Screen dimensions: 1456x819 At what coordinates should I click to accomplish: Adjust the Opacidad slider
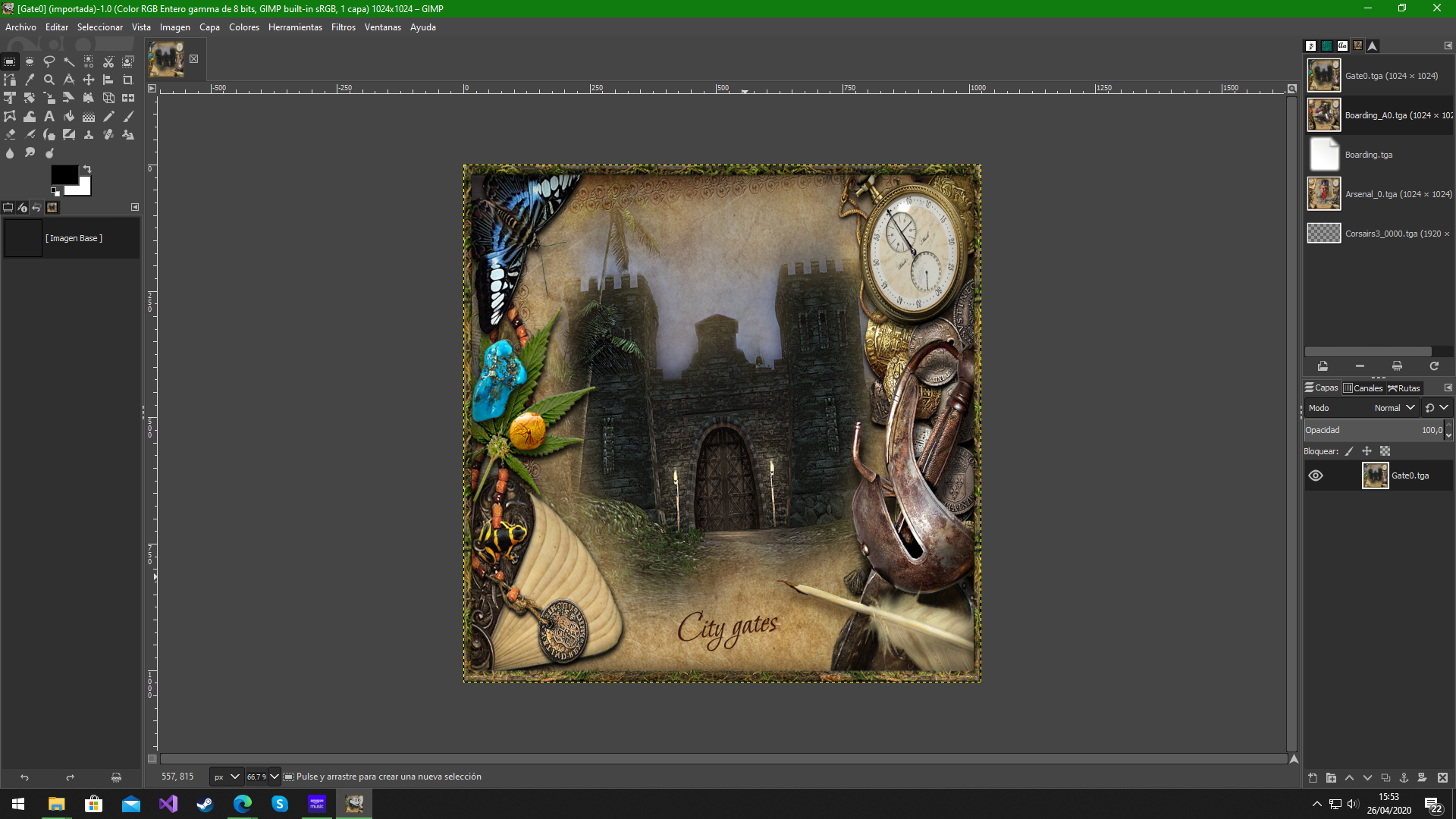pyautogui.click(x=1373, y=430)
